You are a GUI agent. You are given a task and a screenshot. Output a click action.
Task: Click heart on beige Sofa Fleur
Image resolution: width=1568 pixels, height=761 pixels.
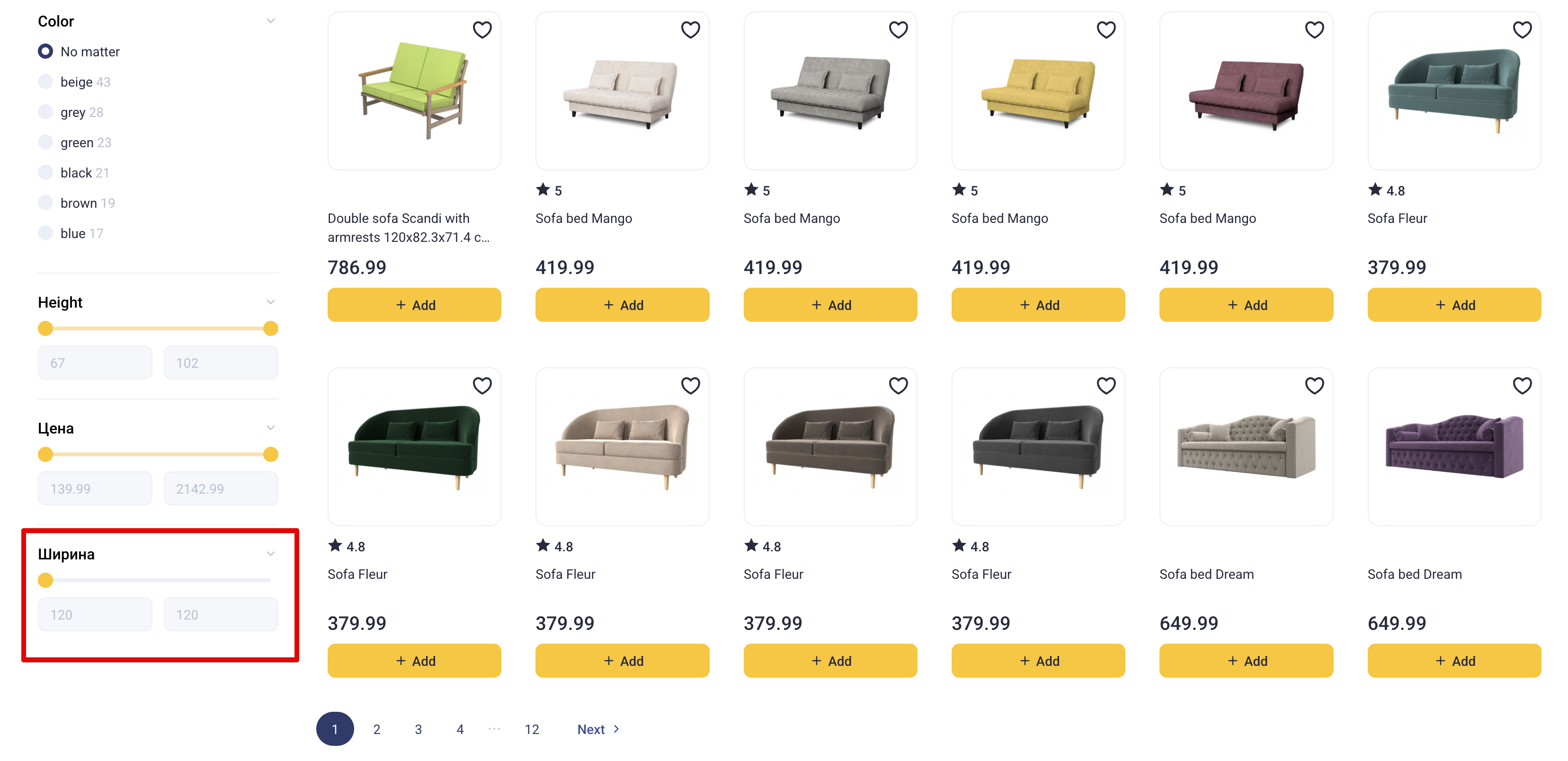coord(690,386)
